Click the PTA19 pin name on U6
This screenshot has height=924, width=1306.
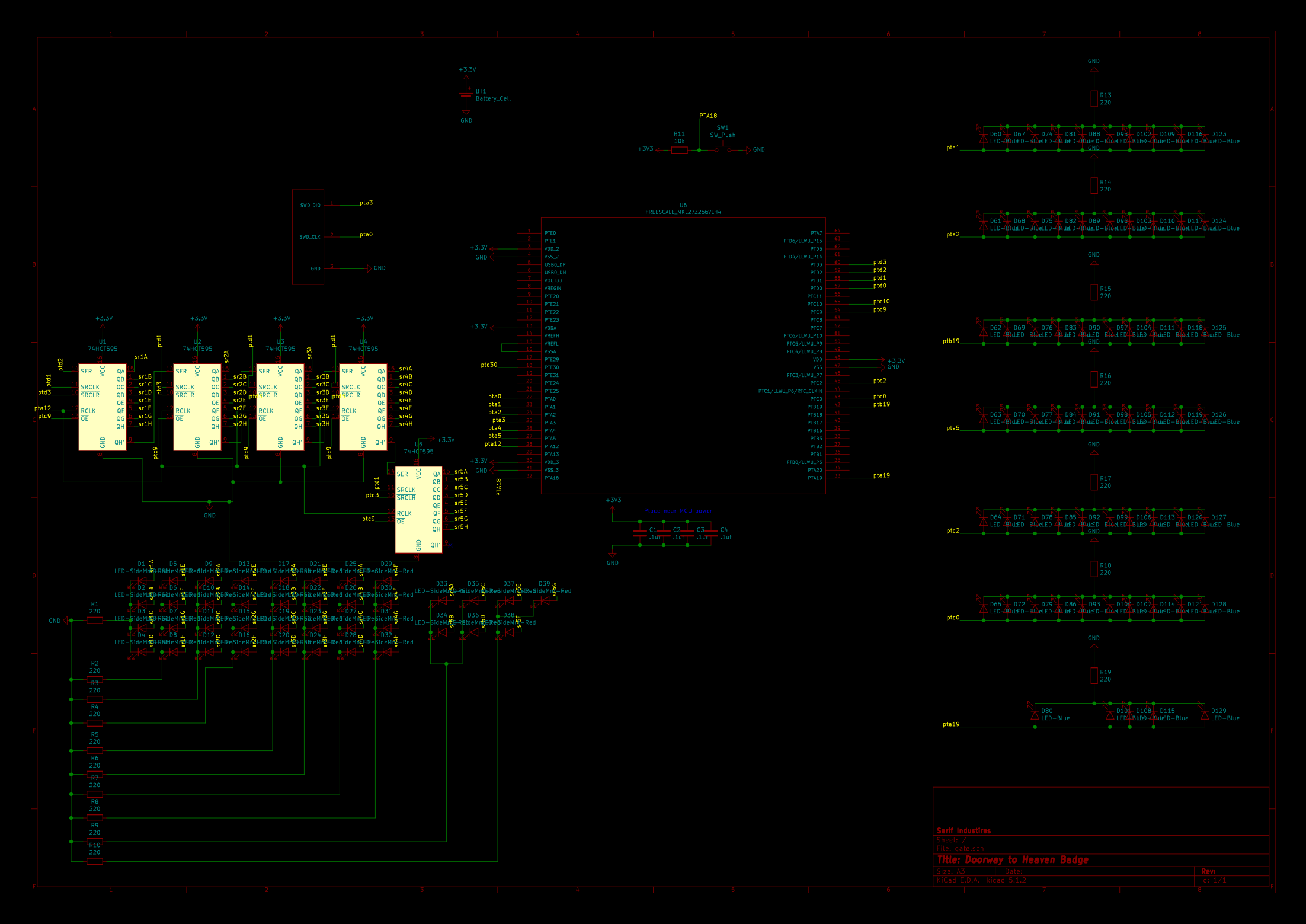pos(815,478)
